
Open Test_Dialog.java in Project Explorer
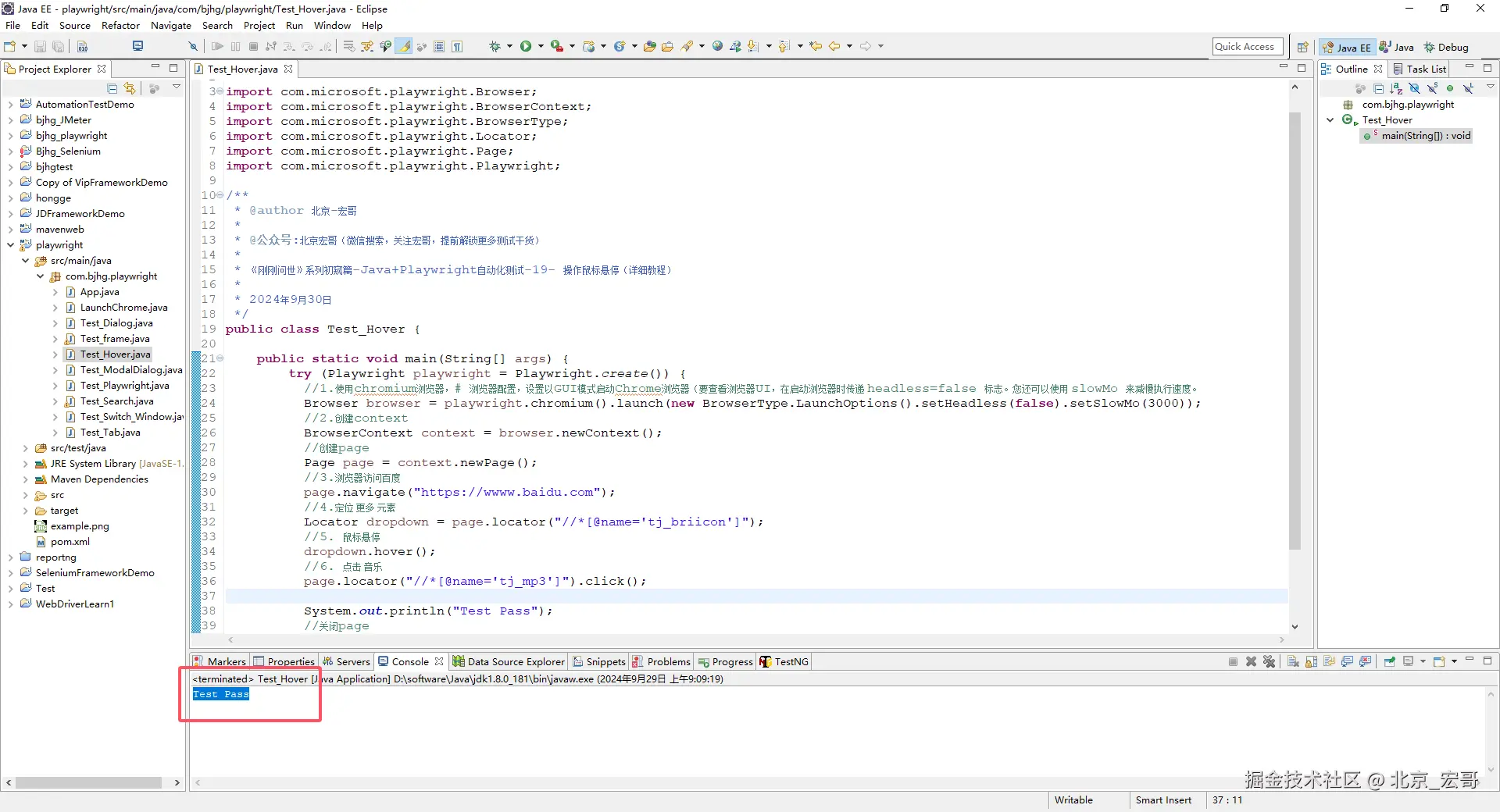tap(116, 323)
